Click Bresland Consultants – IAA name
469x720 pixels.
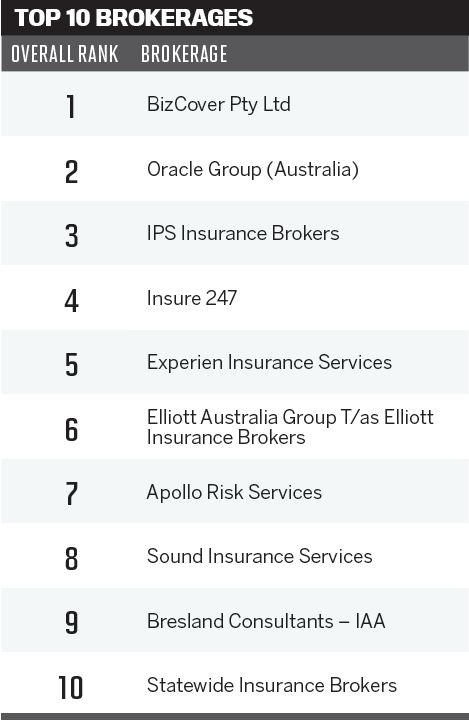266,621
